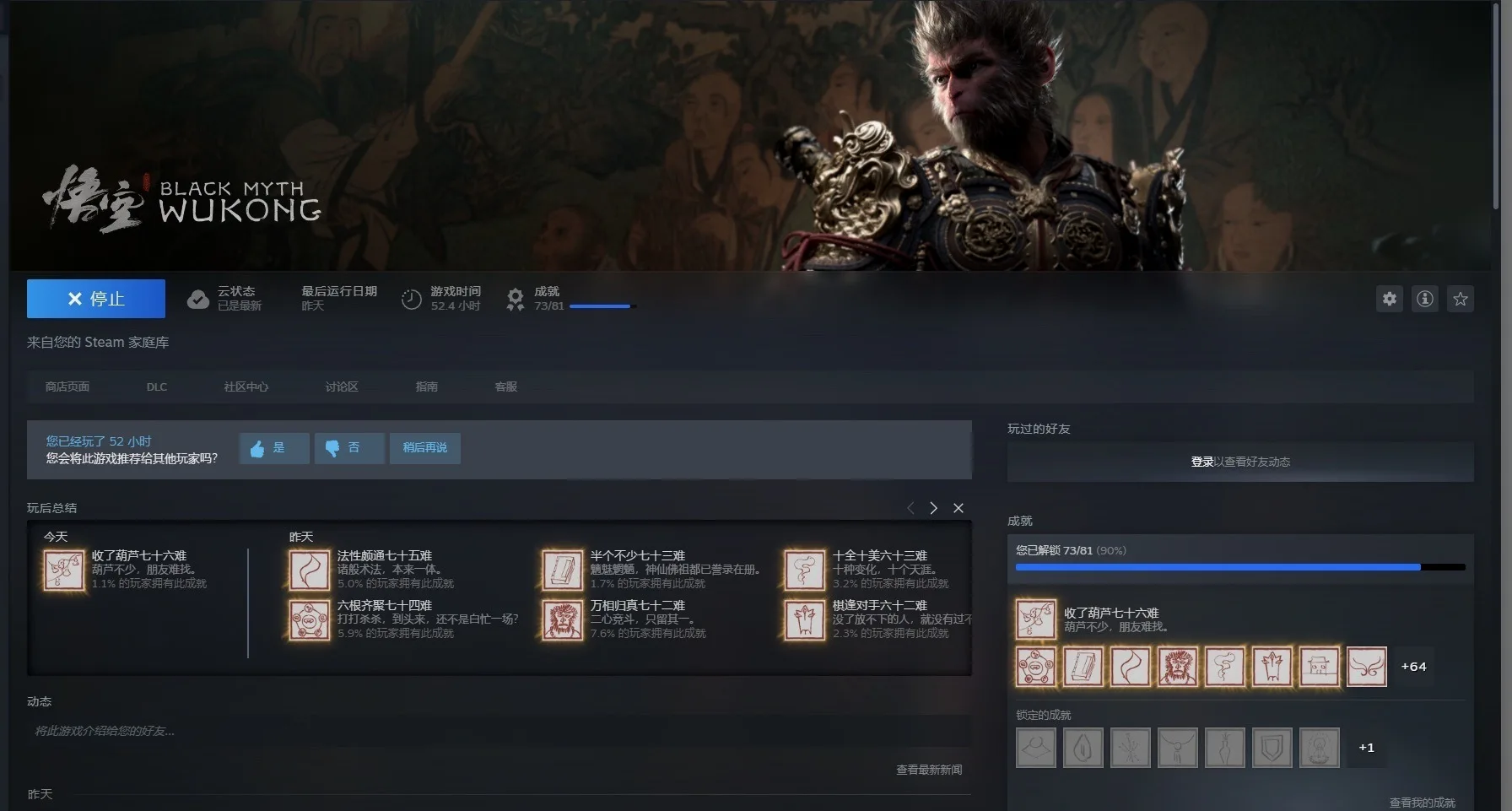This screenshot has width=1512, height=811.
Task: Click the third locked achievement thumbnail
Action: tap(1131, 748)
